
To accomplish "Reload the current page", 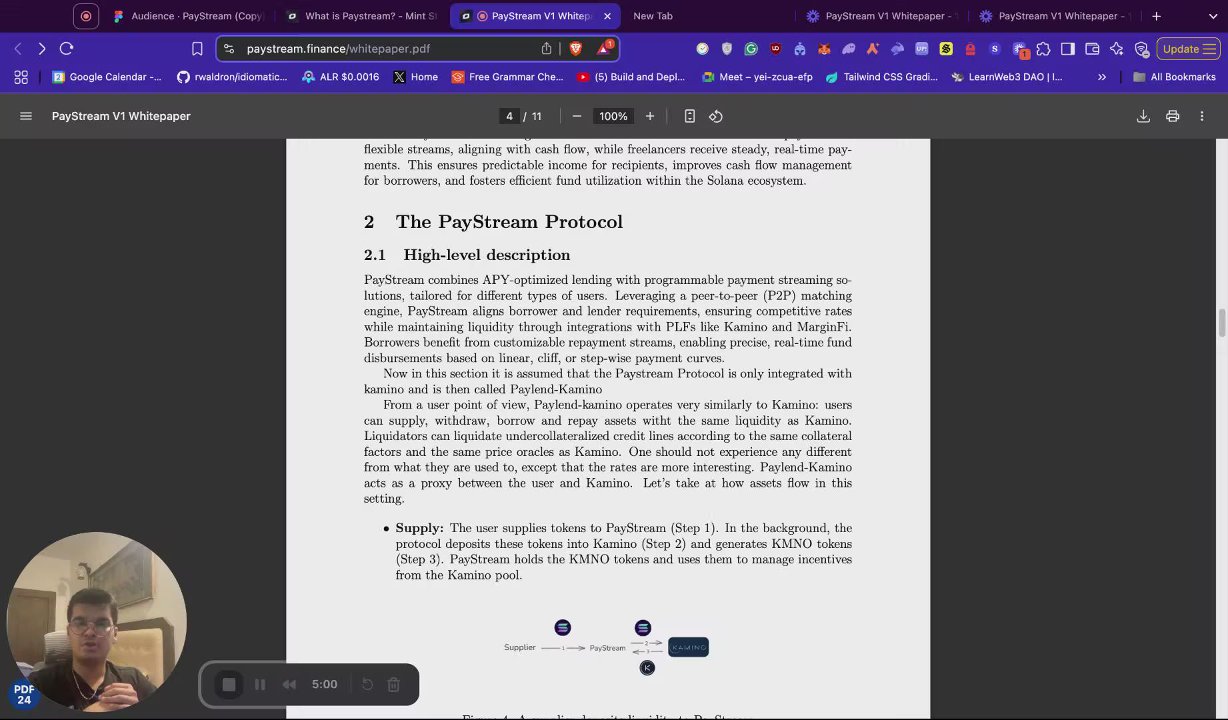I will click(66, 48).
